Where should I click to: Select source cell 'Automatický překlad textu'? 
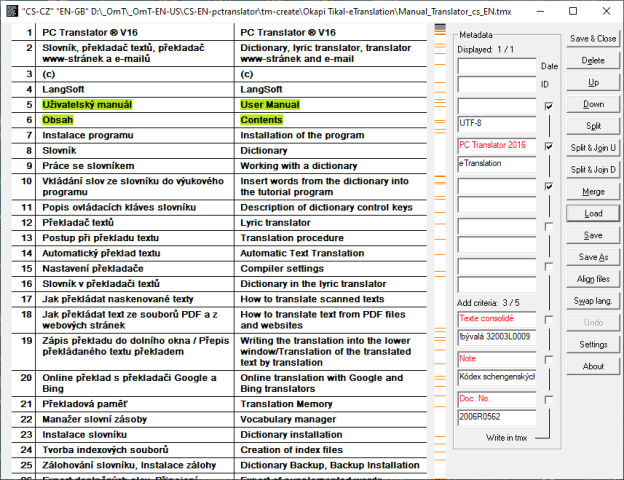click(x=135, y=253)
